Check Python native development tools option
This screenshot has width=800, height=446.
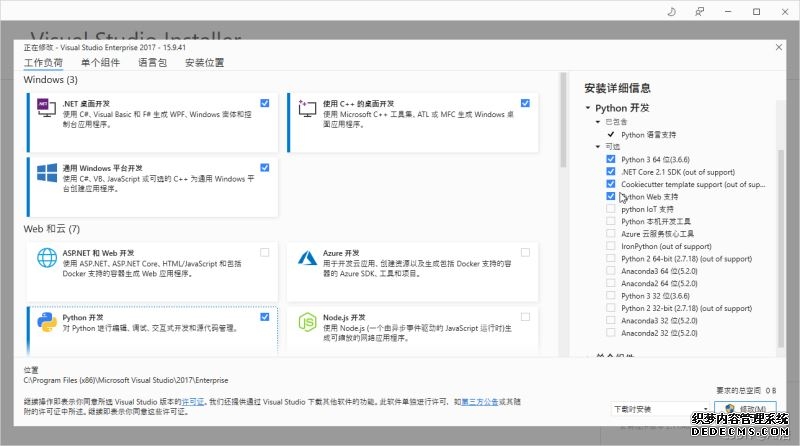(x=610, y=221)
